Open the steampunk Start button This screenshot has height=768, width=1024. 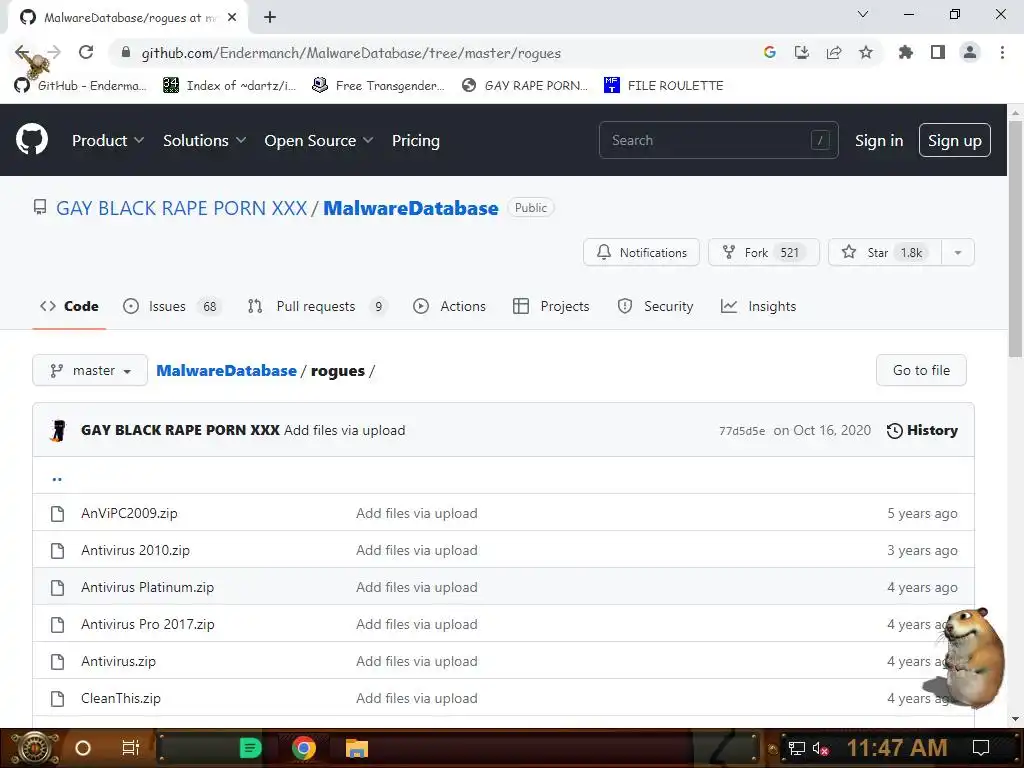coord(35,748)
